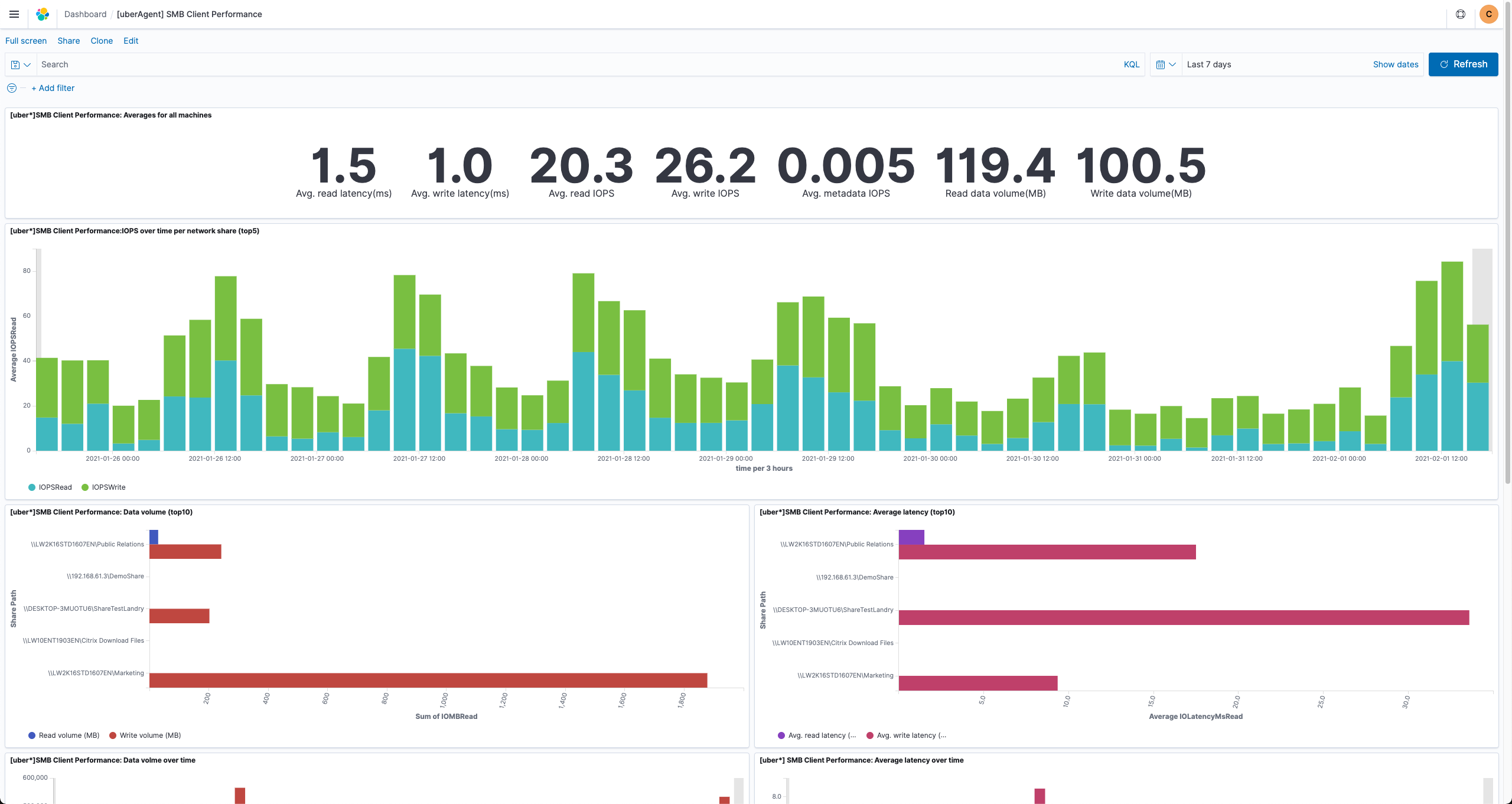Image resolution: width=1512 pixels, height=804 pixels.
Task: Open the user avatar menu
Action: (1488, 14)
